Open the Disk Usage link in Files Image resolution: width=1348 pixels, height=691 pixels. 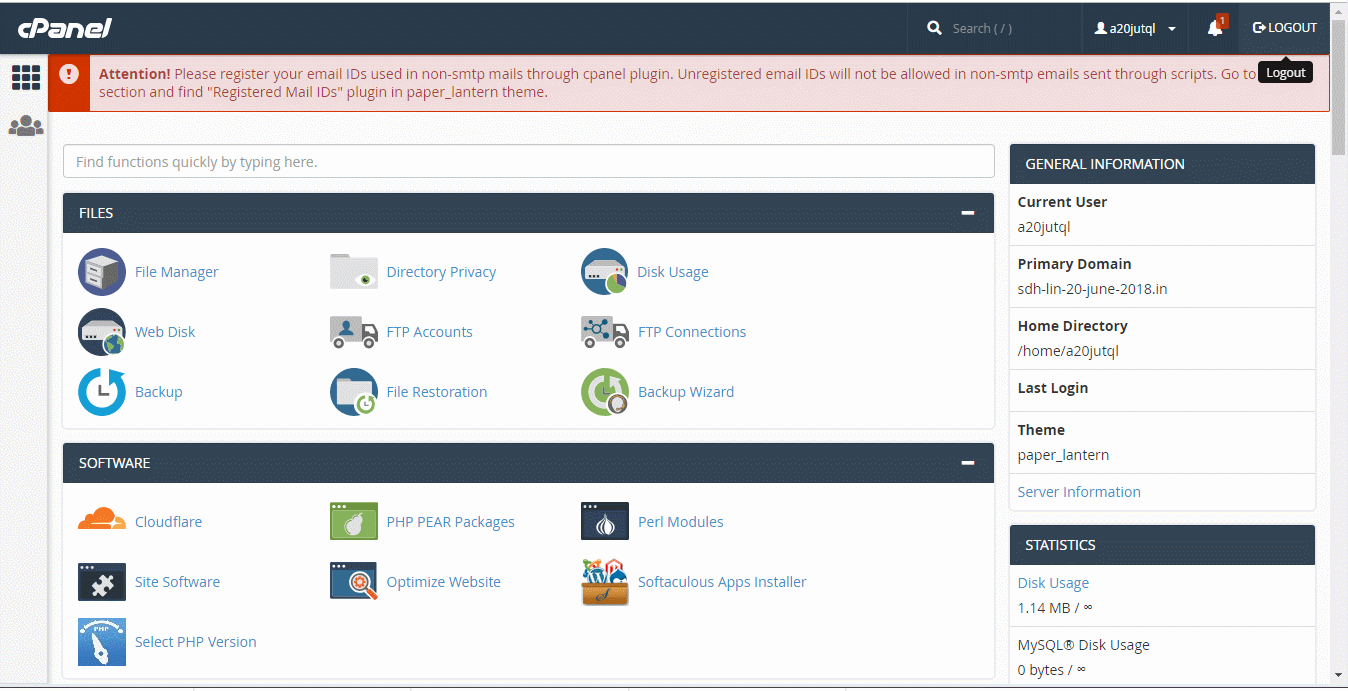[x=673, y=272]
